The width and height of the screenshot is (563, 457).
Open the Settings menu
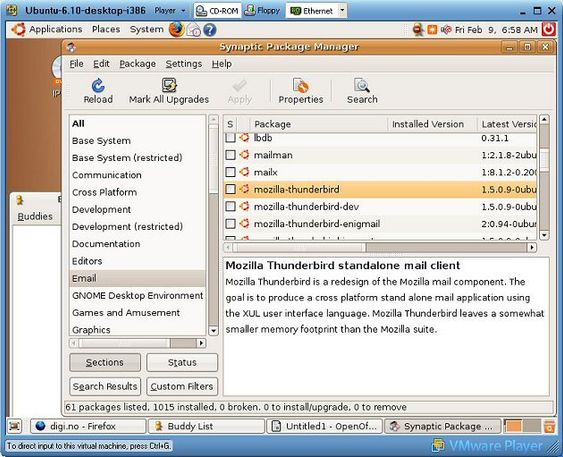[183, 64]
